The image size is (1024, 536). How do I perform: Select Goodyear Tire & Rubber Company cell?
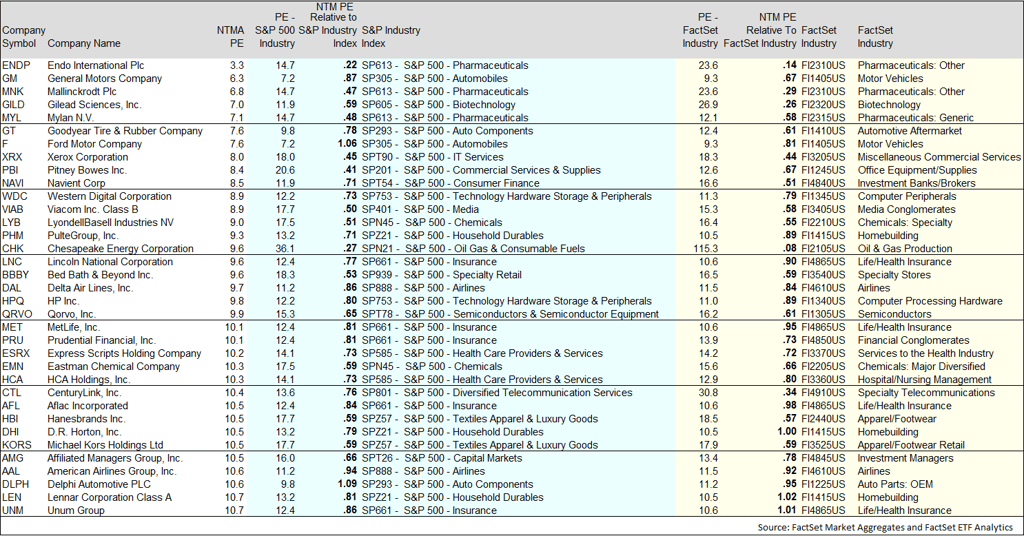[x=125, y=131]
